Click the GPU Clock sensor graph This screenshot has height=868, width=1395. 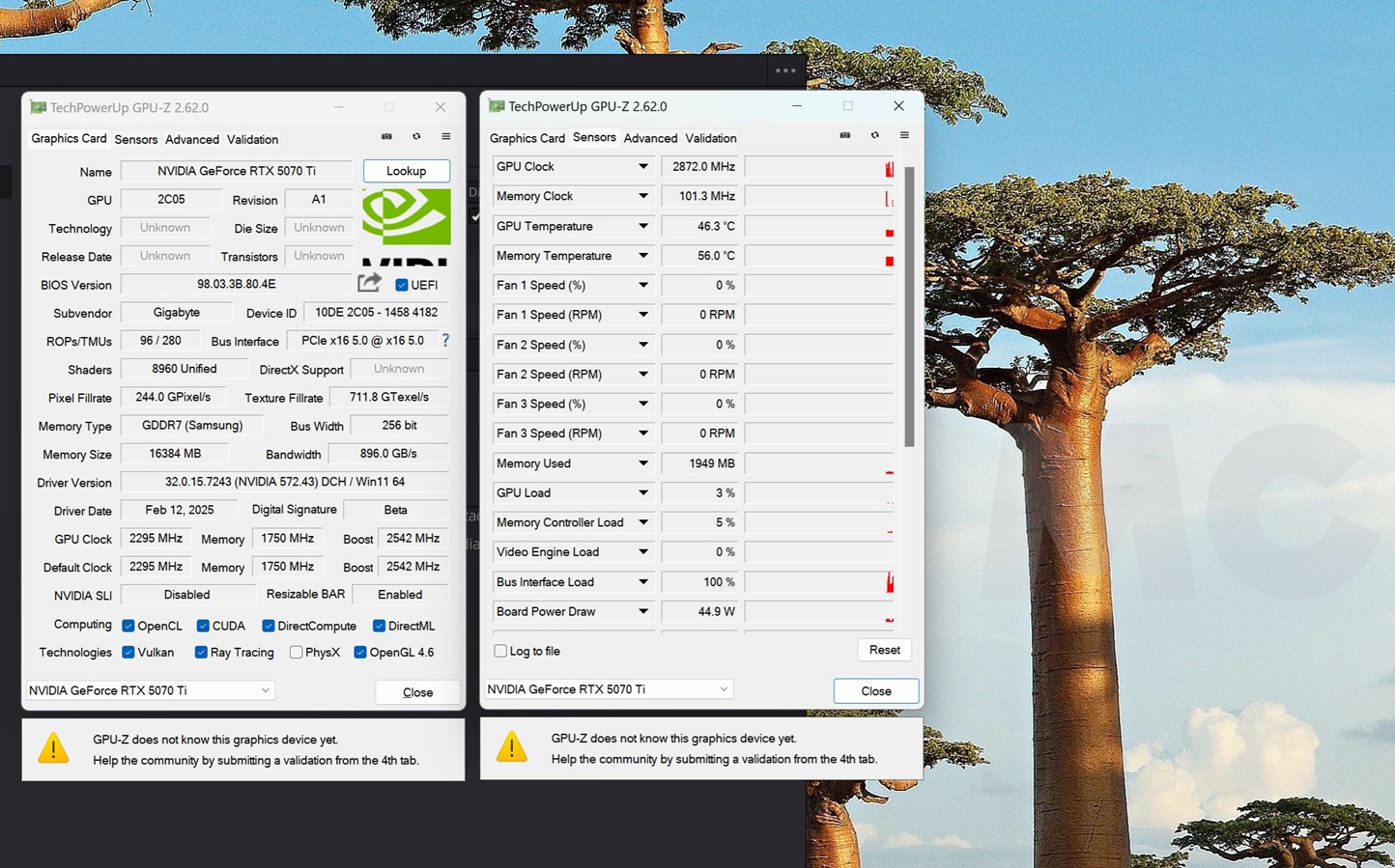point(819,167)
